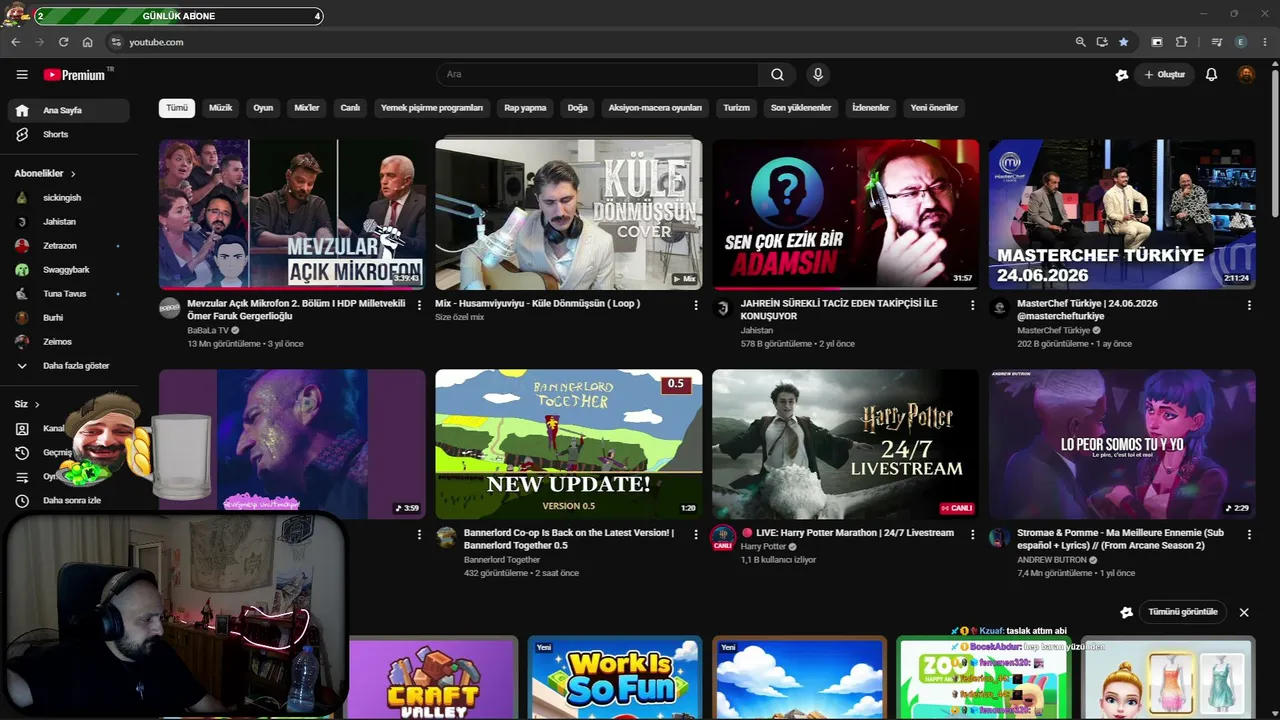Click the search magnifier button
The image size is (1280, 720).
[x=777, y=75]
